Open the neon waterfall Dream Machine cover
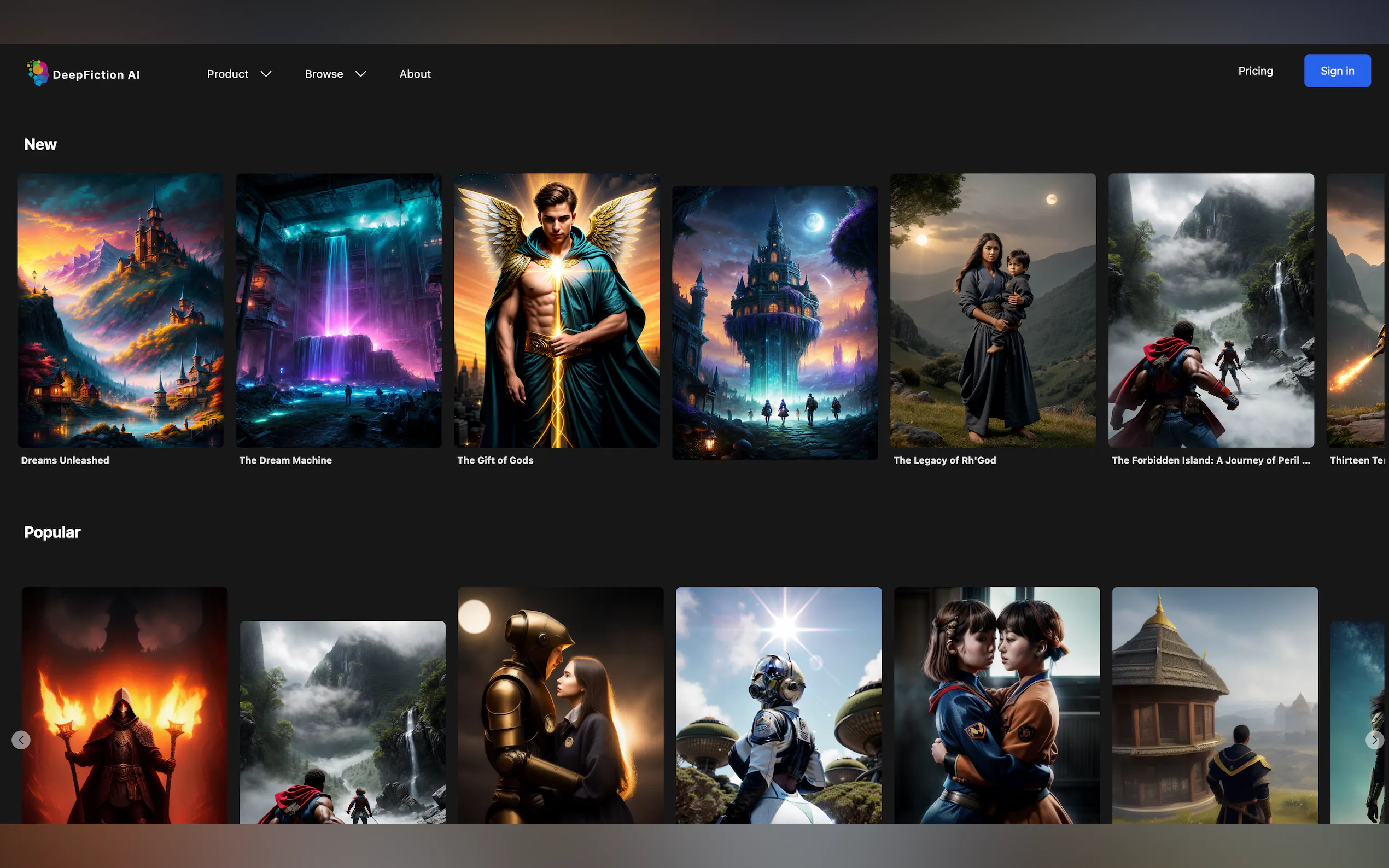The image size is (1389, 868). click(x=338, y=310)
